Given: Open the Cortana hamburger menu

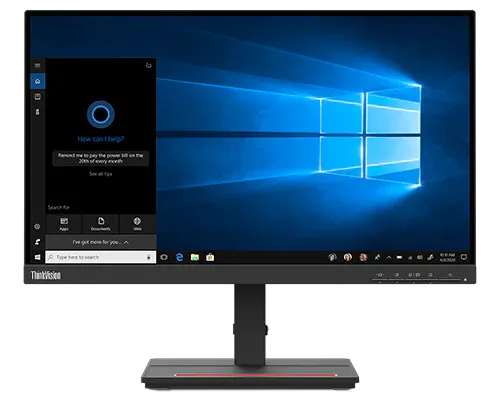Looking at the screenshot, I should coord(37,65).
